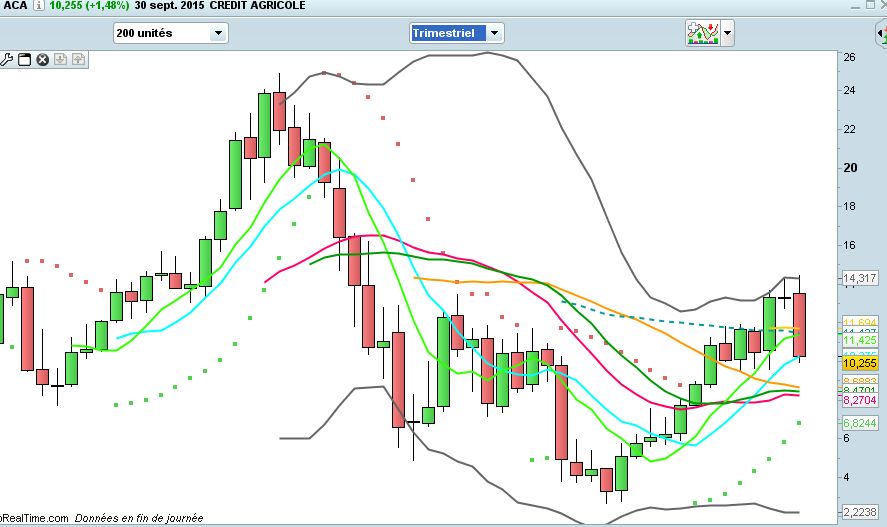887x527 pixels.
Task: Click the move panel down arrow icon
Action: pyautogui.click(x=61, y=59)
